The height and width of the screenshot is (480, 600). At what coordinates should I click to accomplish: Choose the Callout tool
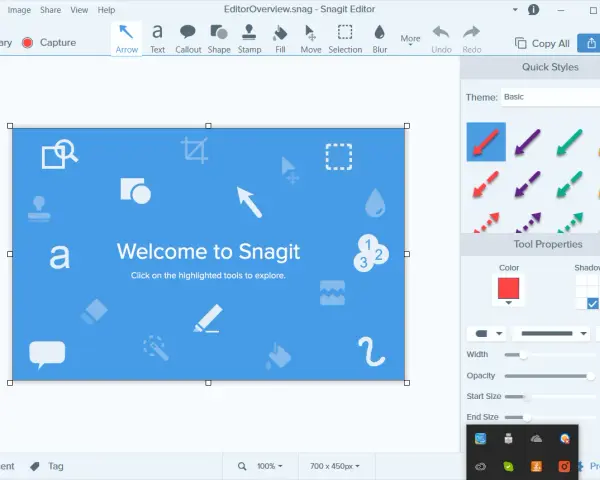(188, 39)
